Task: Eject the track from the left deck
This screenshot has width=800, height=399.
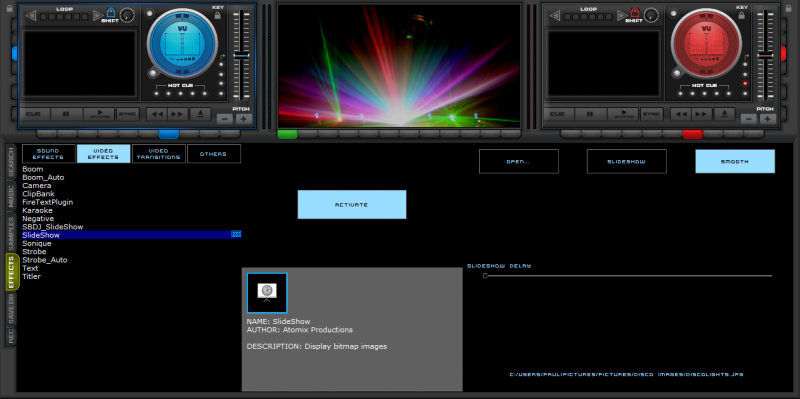Action: pos(201,114)
